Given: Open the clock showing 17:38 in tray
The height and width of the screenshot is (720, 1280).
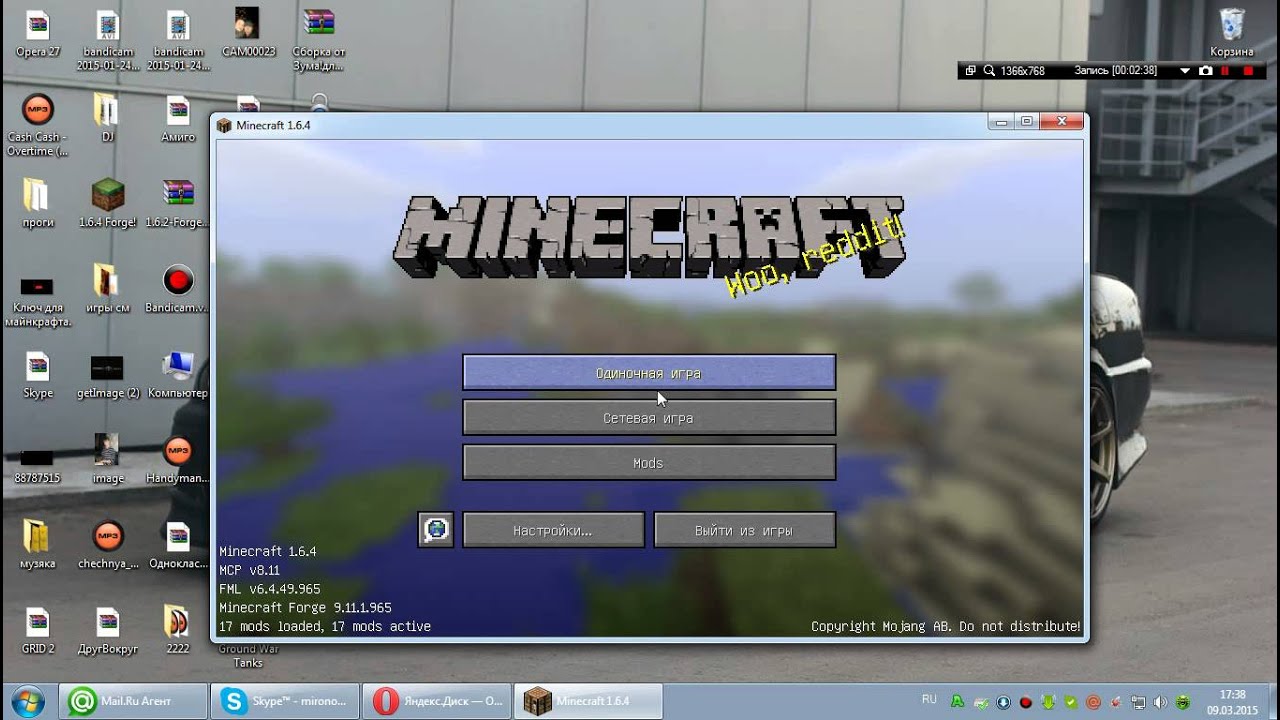Looking at the screenshot, I should point(1232,701).
